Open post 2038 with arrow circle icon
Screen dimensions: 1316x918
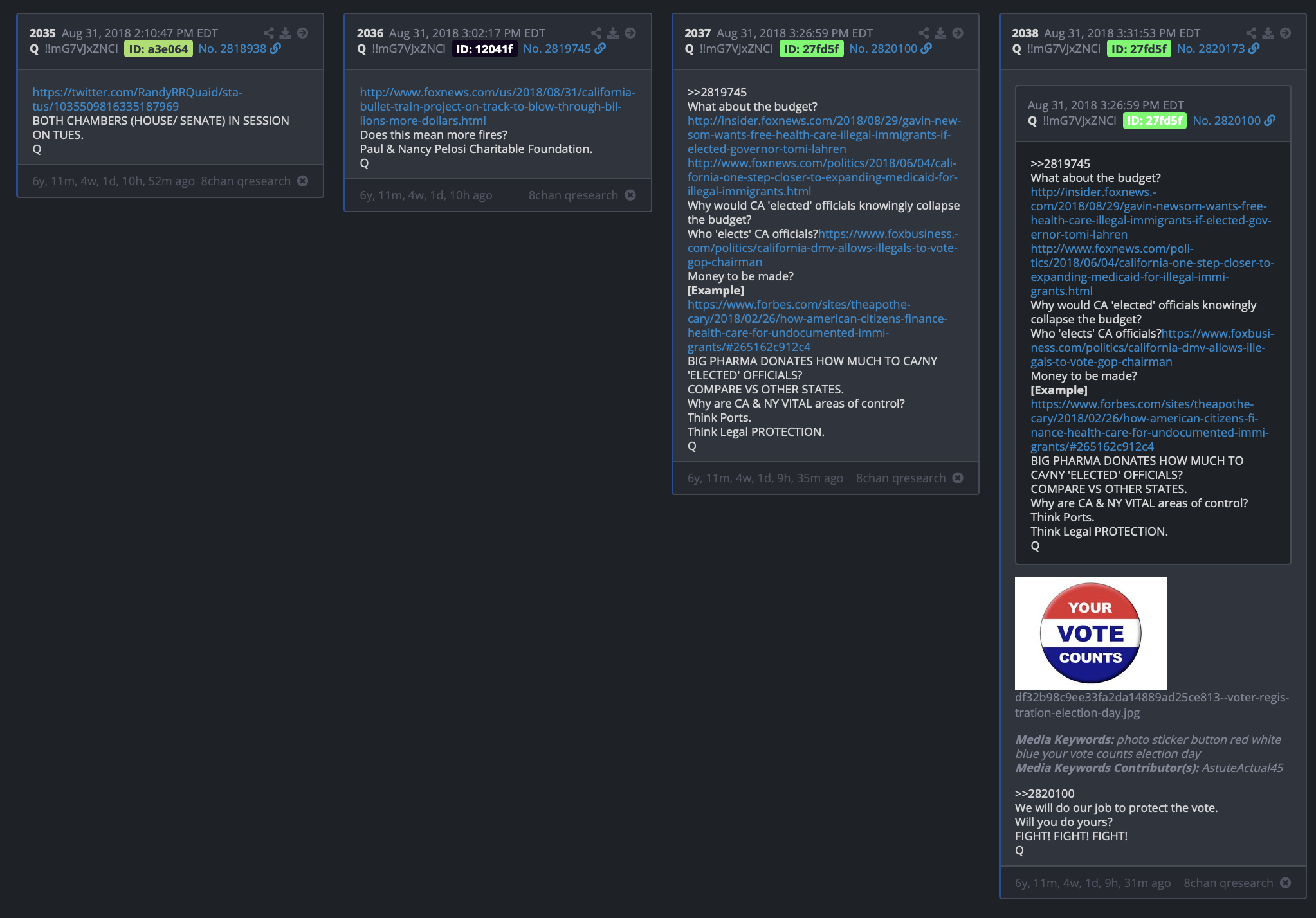point(1285,33)
